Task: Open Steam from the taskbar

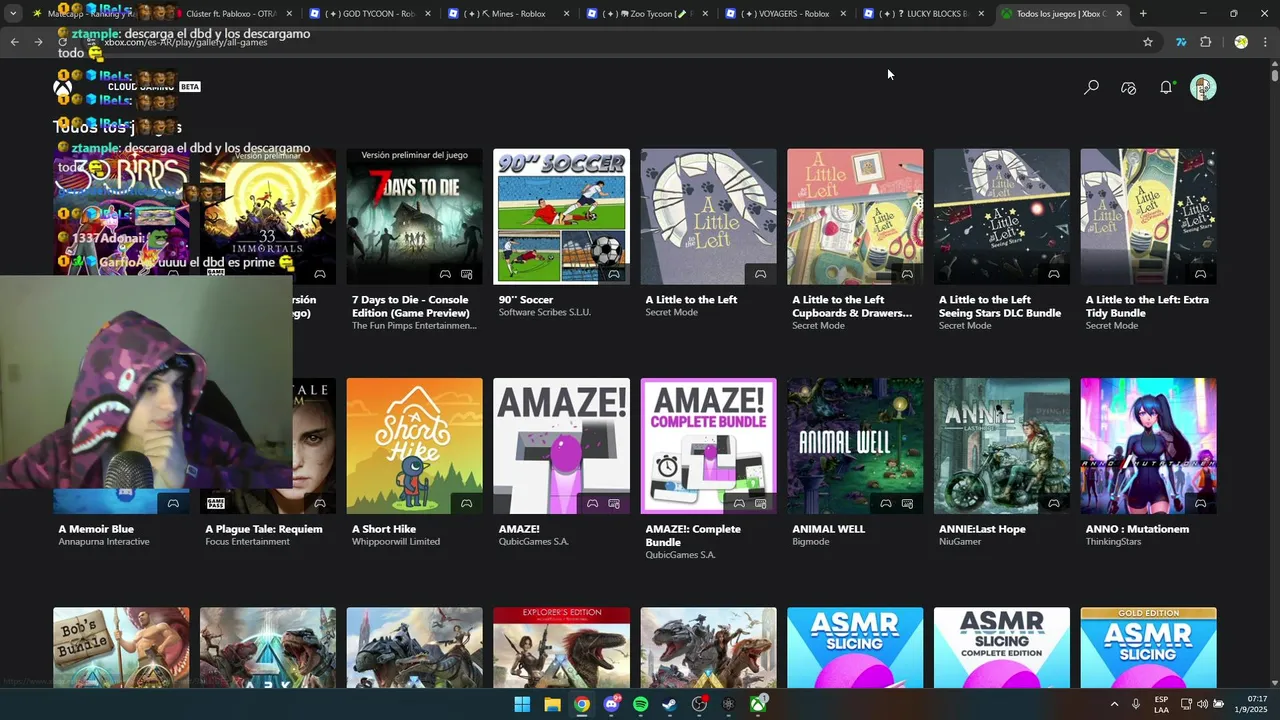Action: point(669,704)
